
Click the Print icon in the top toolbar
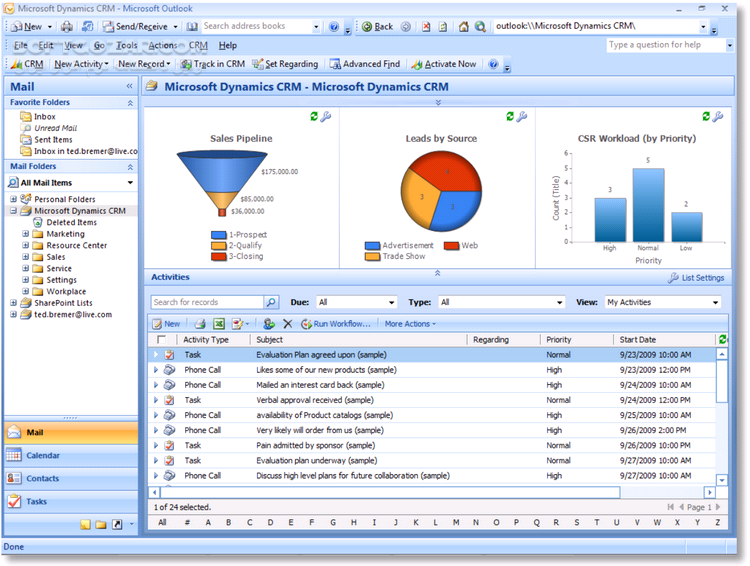tap(67, 26)
